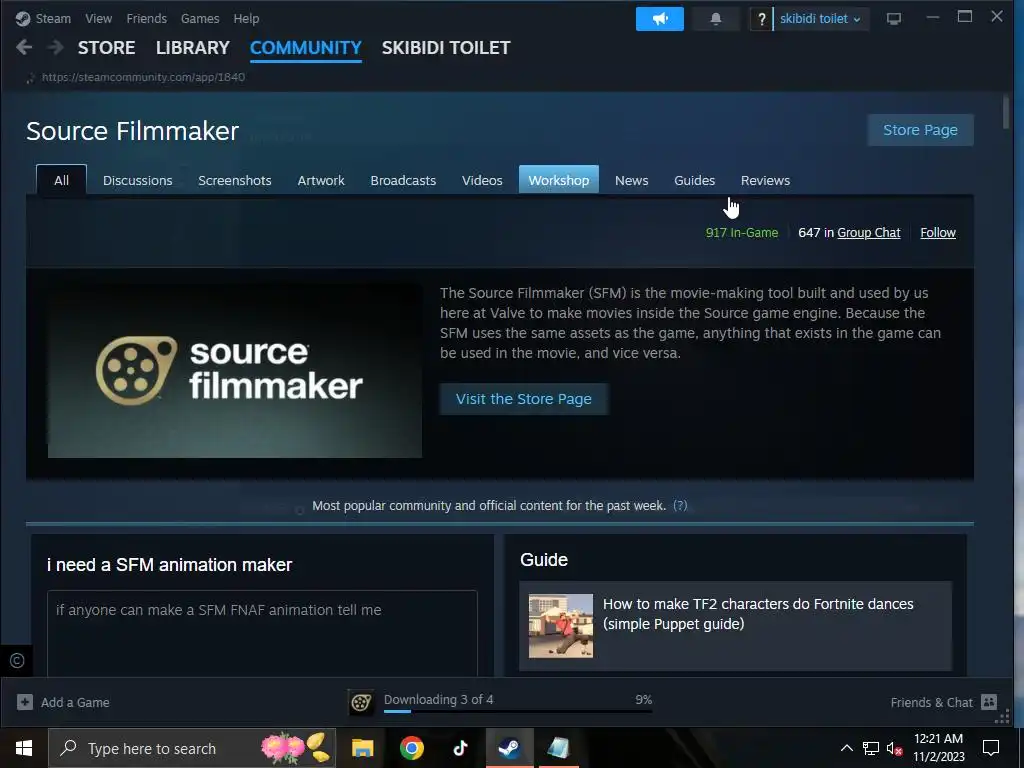1024x768 pixels.
Task: Open the Fortnite dances guide thumbnail
Action: 561,626
